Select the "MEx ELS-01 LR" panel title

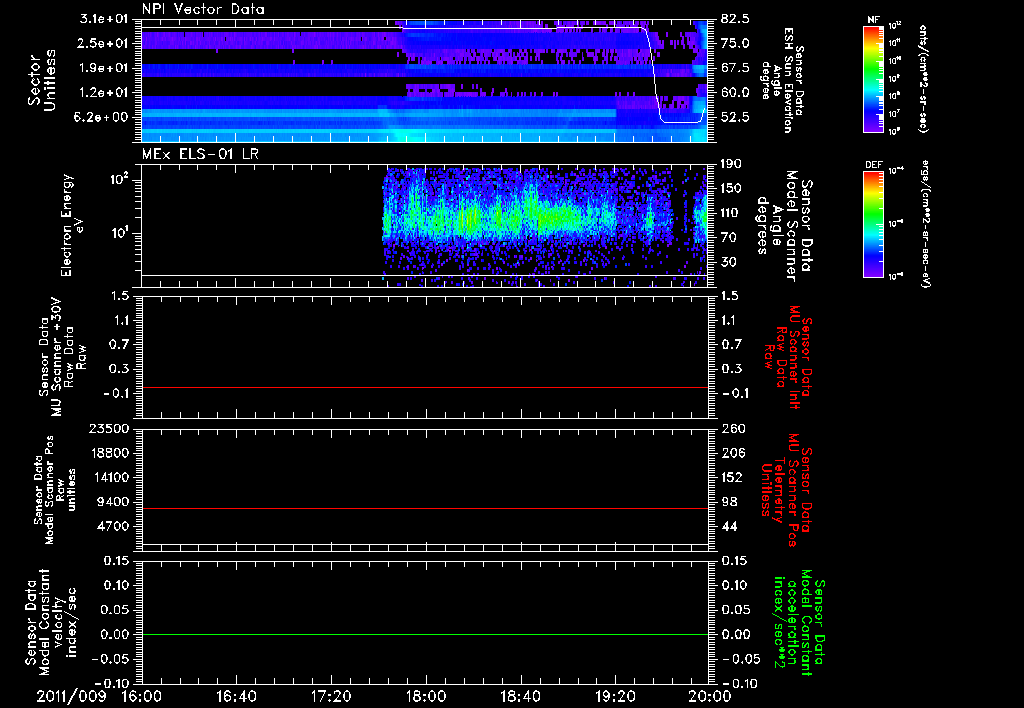[x=199, y=154]
